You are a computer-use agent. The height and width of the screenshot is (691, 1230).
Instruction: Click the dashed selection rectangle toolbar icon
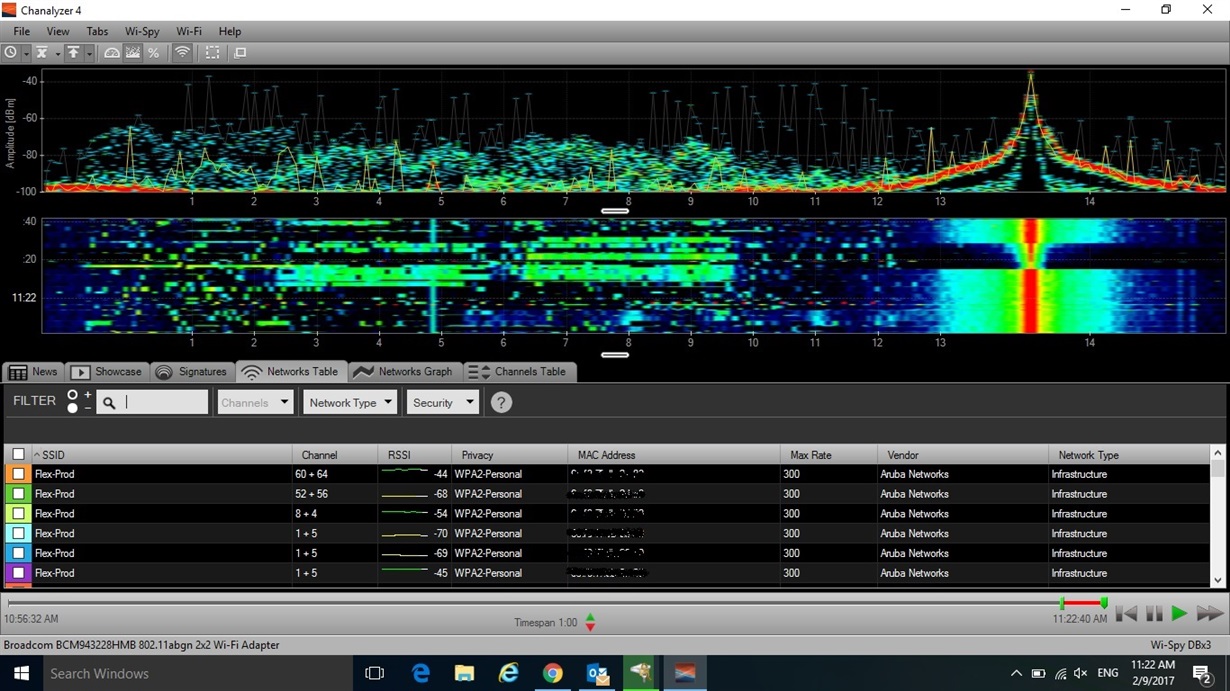pyautogui.click(x=212, y=52)
